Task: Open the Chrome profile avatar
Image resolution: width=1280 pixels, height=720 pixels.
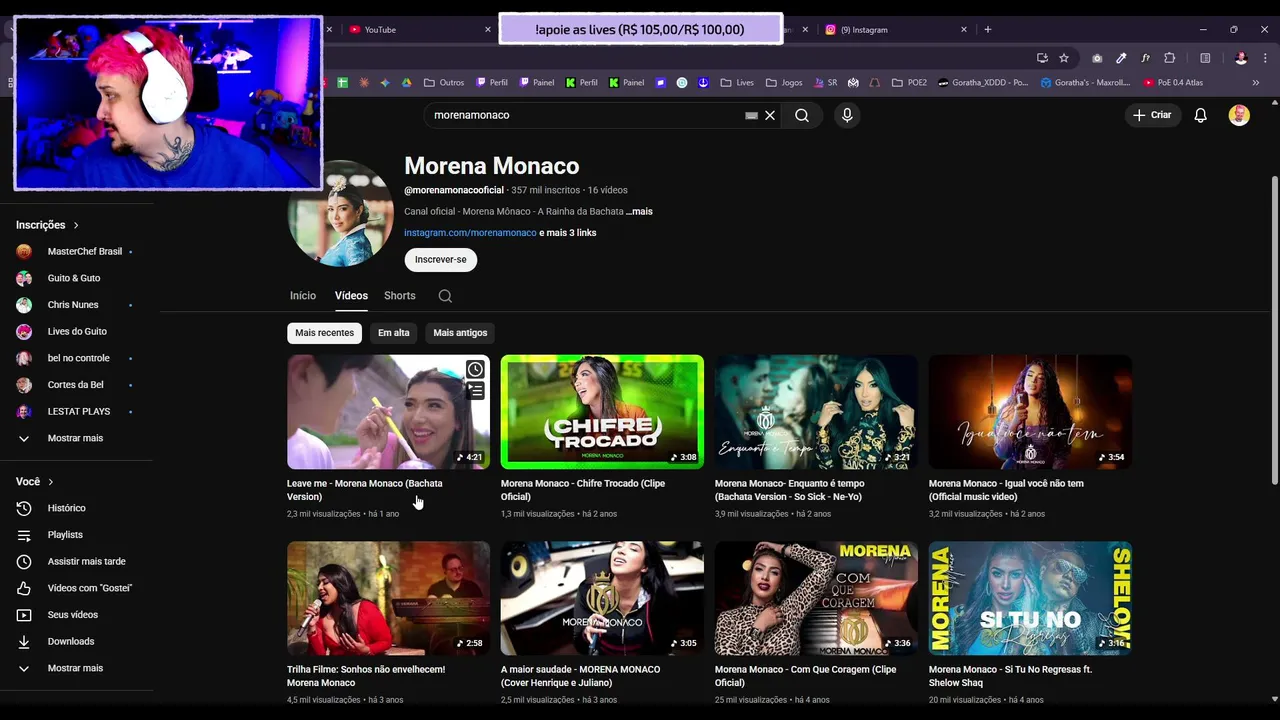Action: click(1241, 58)
